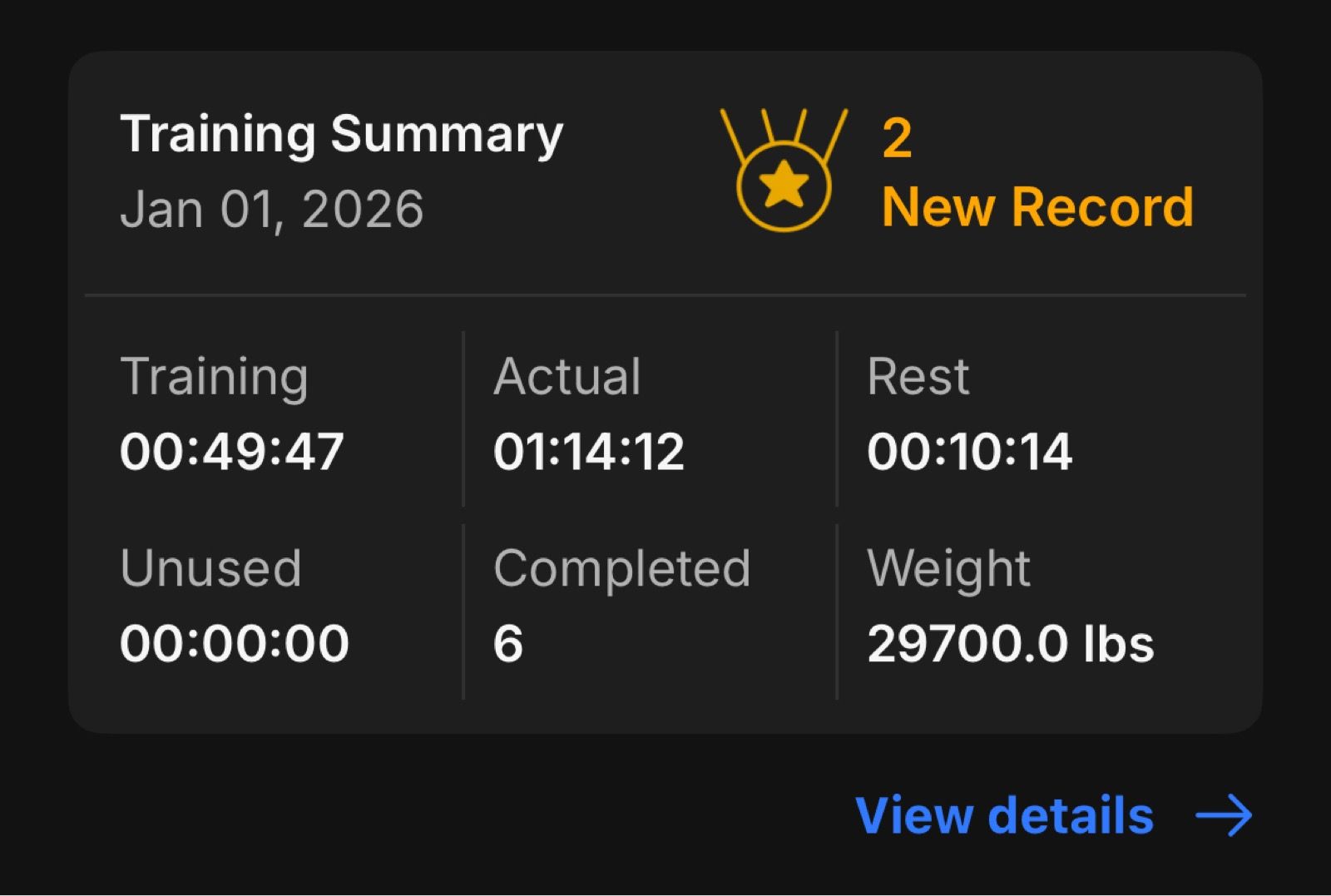Select the Jan 01, 2026 date
This screenshot has height=896, width=1331.
click(272, 209)
